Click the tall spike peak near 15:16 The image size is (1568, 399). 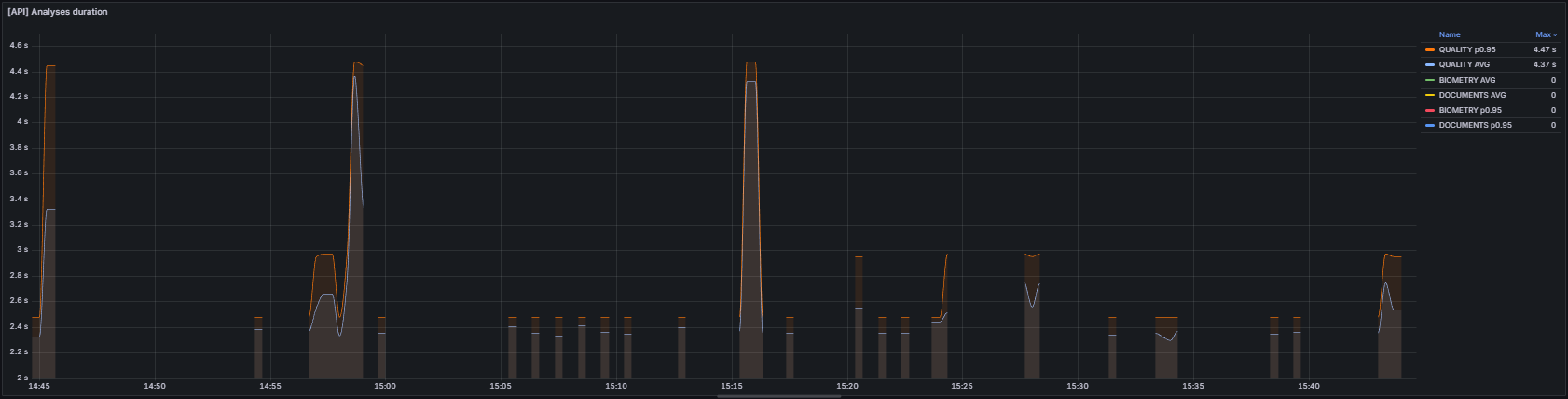coord(751,63)
